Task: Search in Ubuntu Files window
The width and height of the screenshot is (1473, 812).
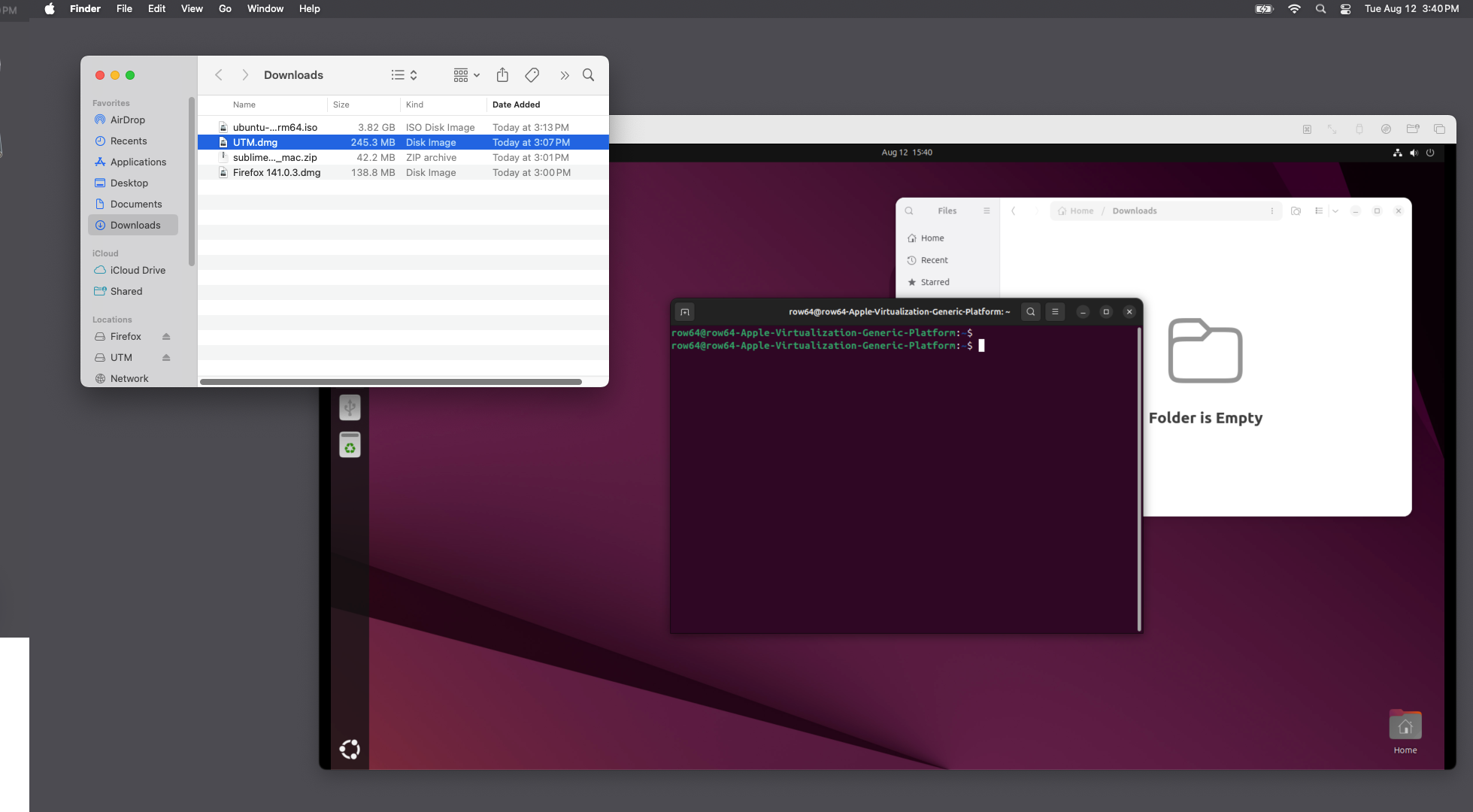Action: 909,211
